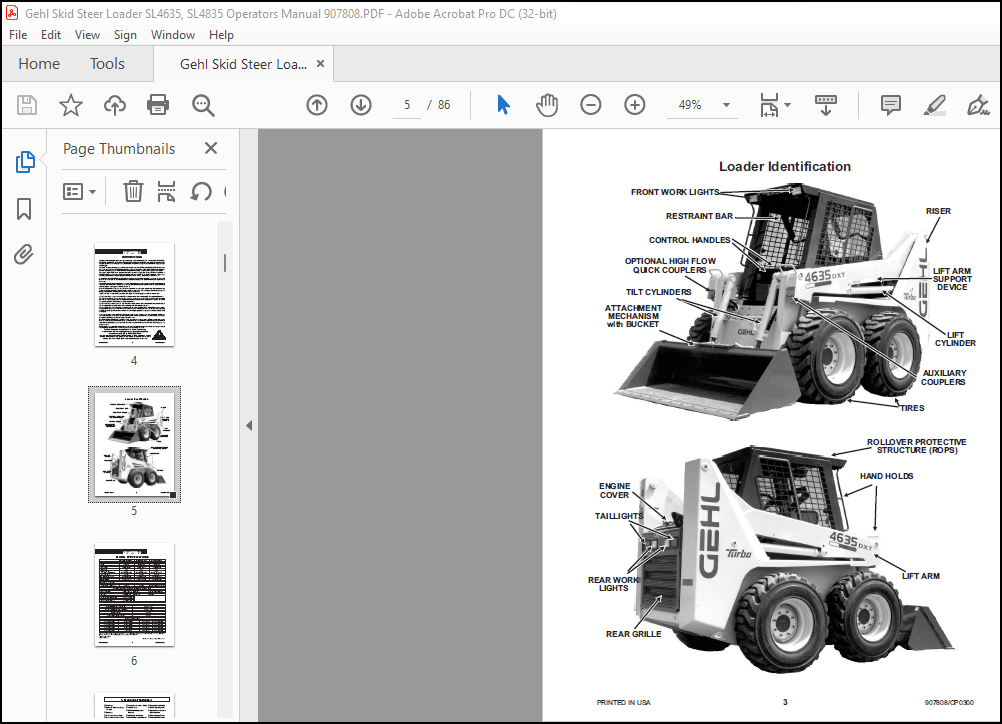Click the 49% zoom value field
Image resolution: width=1002 pixels, height=724 pixels.
coord(690,105)
